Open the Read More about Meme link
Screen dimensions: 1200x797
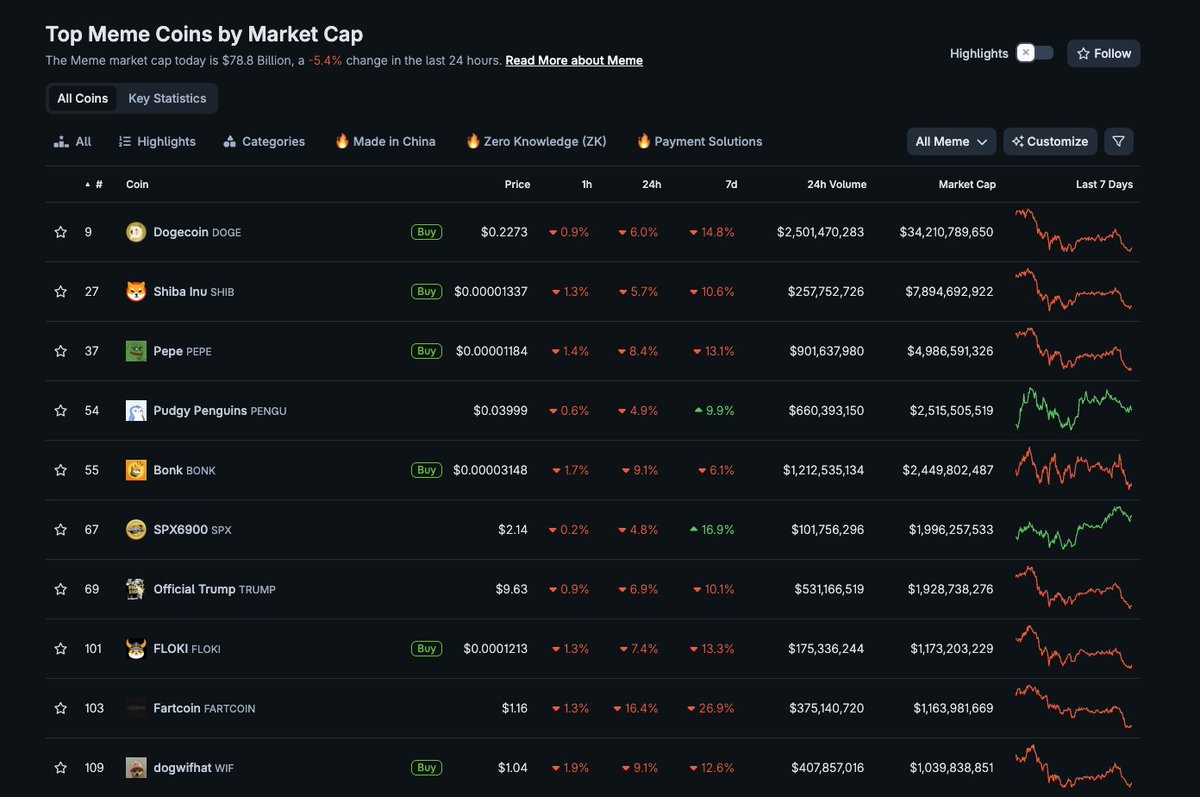coord(574,60)
